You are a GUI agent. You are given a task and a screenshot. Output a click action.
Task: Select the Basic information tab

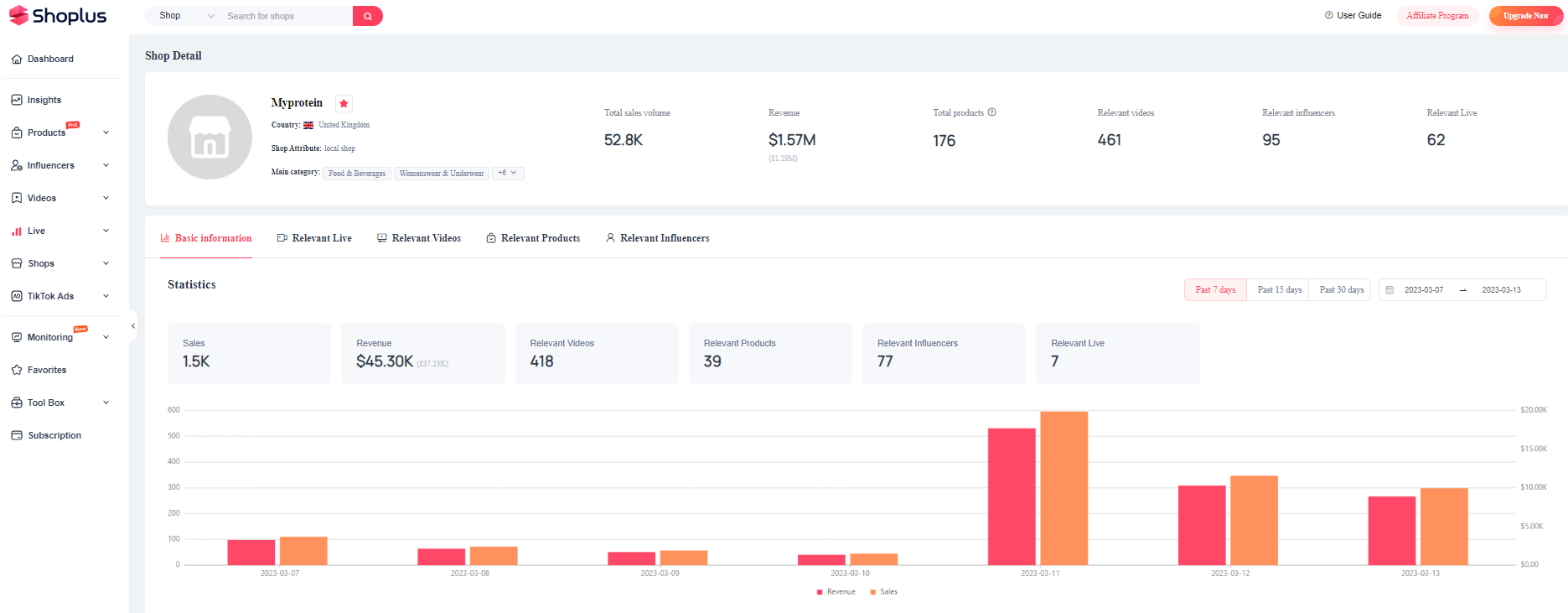(206, 238)
